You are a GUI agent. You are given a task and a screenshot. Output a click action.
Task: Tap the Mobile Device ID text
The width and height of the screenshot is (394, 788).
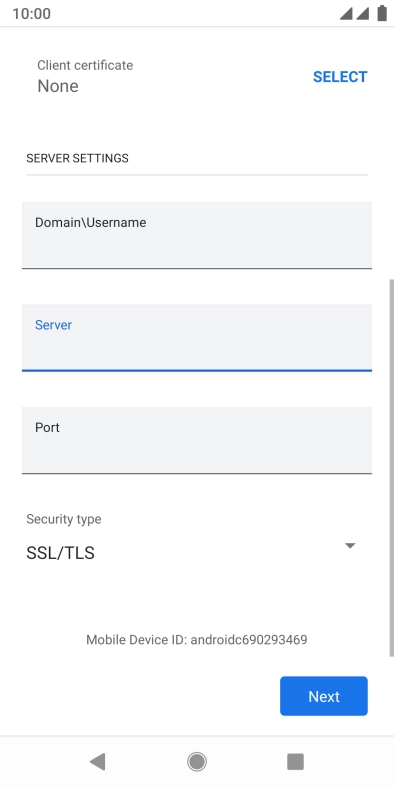[196, 640]
